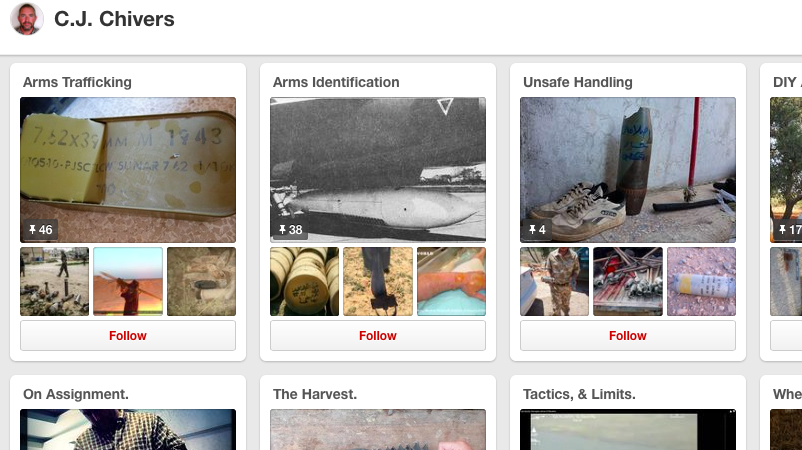Follow the Unsafe Handling board
Image resolution: width=802 pixels, height=450 pixels.
tap(628, 336)
